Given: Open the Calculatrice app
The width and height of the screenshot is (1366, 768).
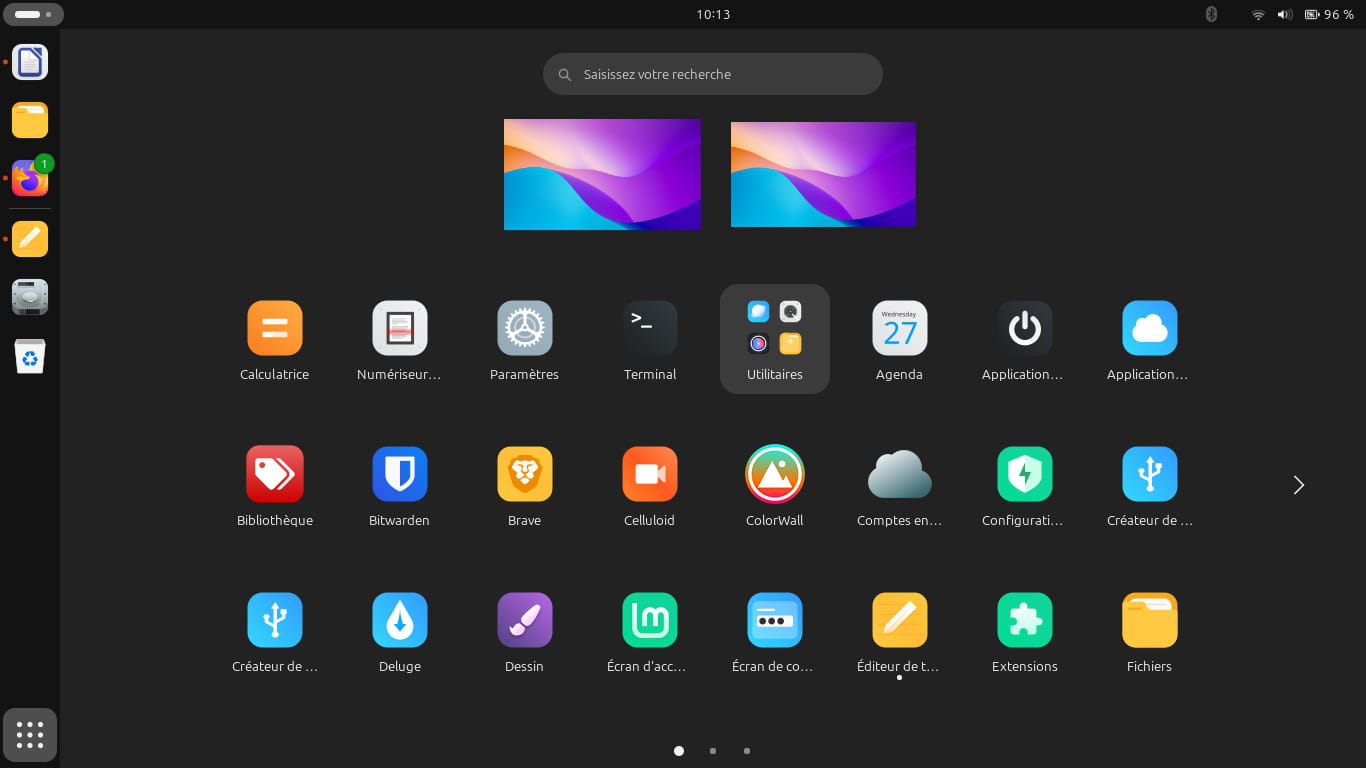Looking at the screenshot, I should pyautogui.click(x=275, y=340).
